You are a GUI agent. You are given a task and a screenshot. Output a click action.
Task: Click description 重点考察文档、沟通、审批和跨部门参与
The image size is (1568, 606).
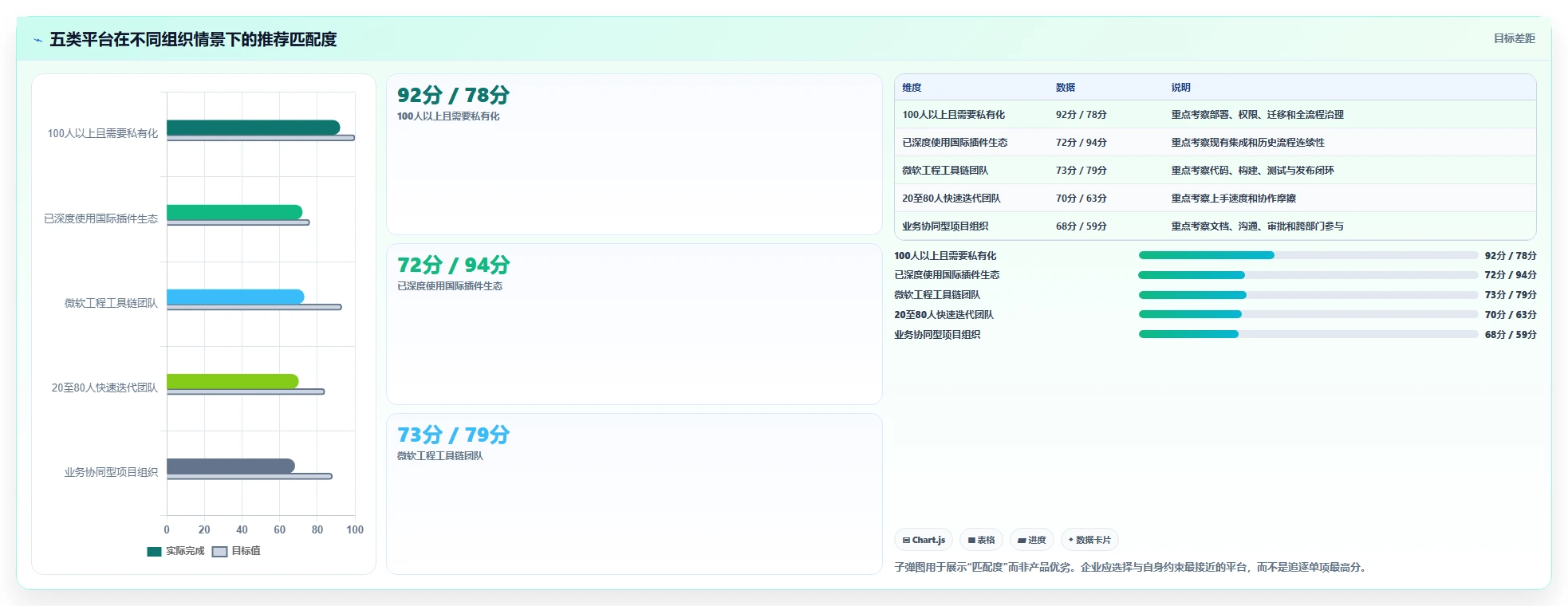1257,226
